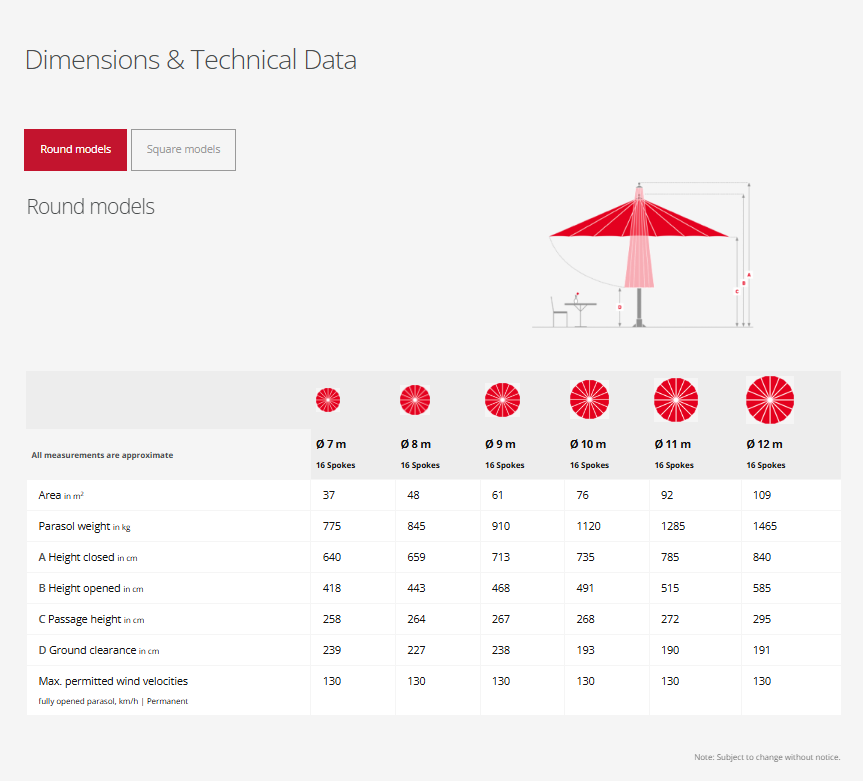Screen dimensions: 863x781
Task: Select the Ø 12 m column header
Action: pyautogui.click(x=765, y=444)
